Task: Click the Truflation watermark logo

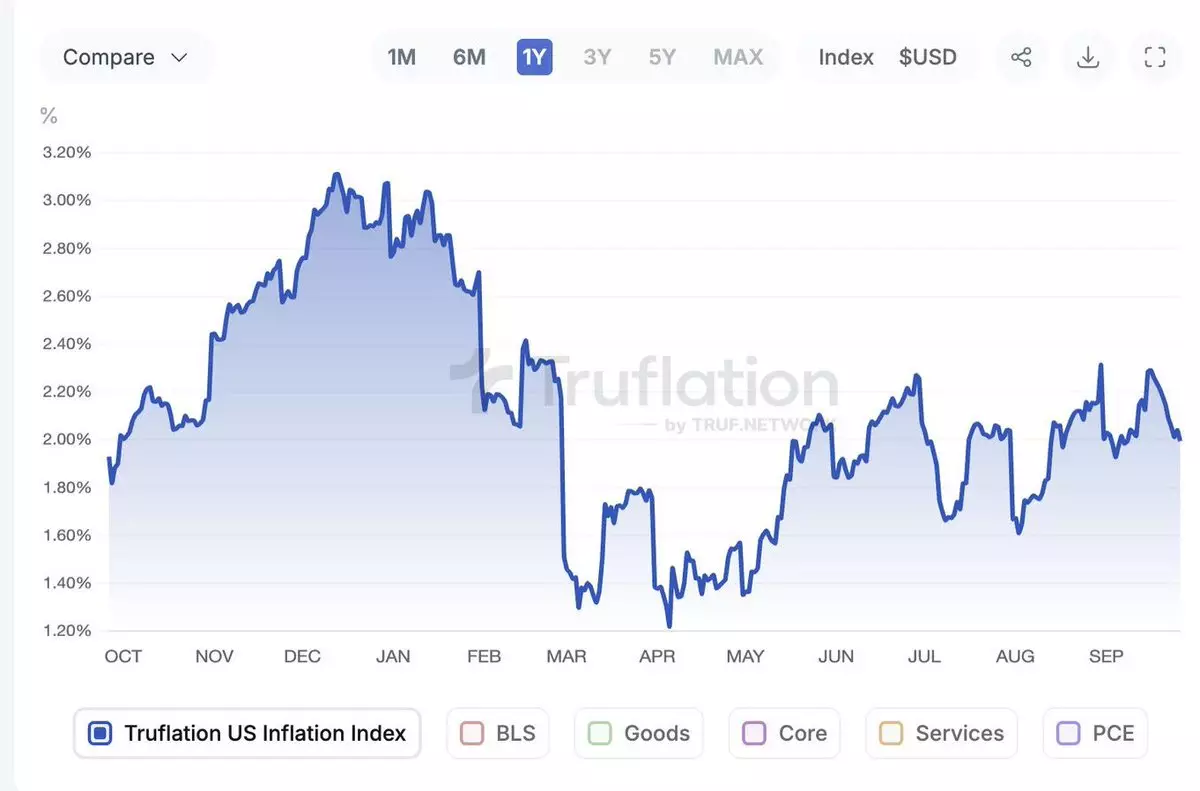Action: 645,385
